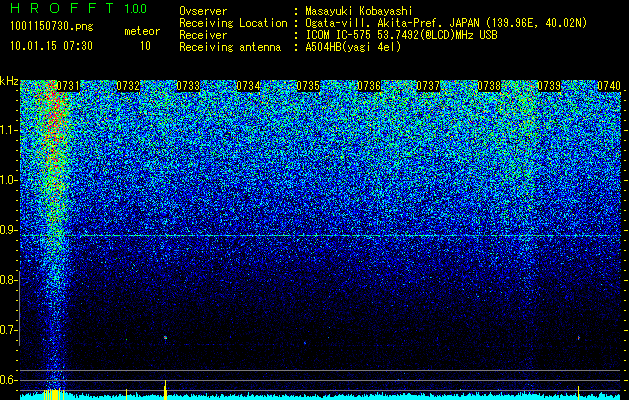Click the date stamp 10.01.15 07:30
This screenshot has height=400, width=629.
coord(51,46)
